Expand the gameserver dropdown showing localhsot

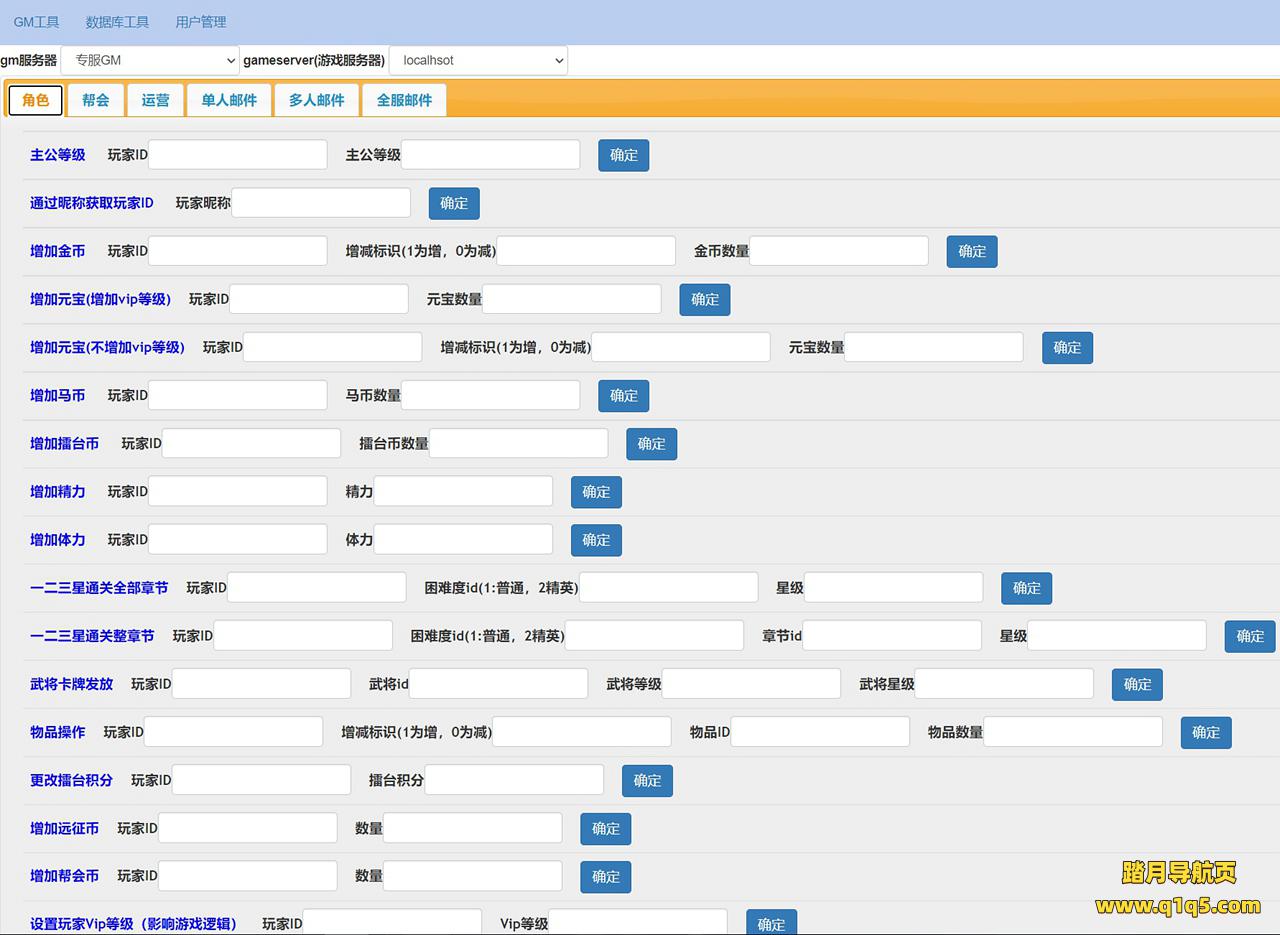tap(478, 61)
